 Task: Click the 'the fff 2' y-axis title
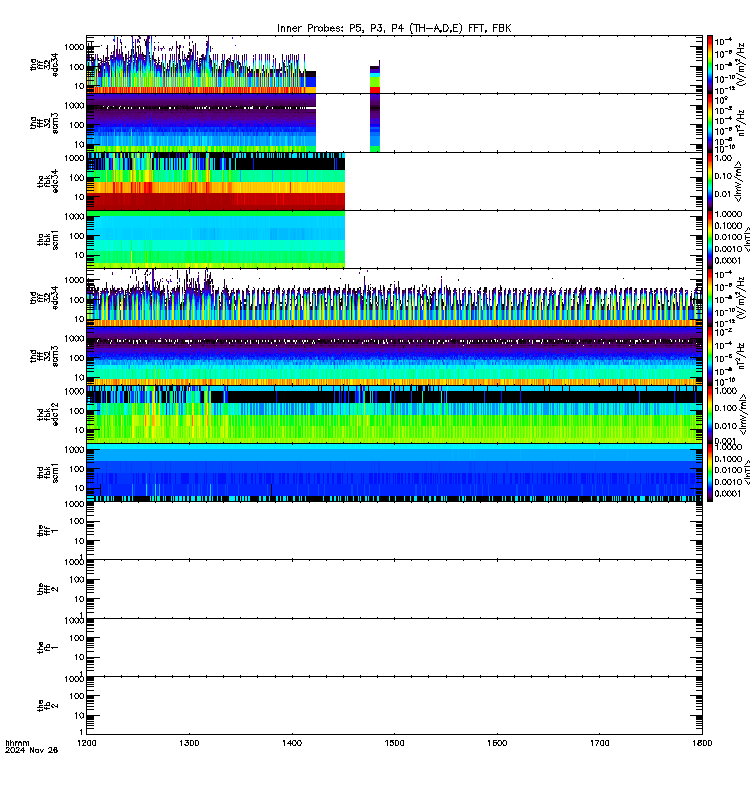(48, 589)
